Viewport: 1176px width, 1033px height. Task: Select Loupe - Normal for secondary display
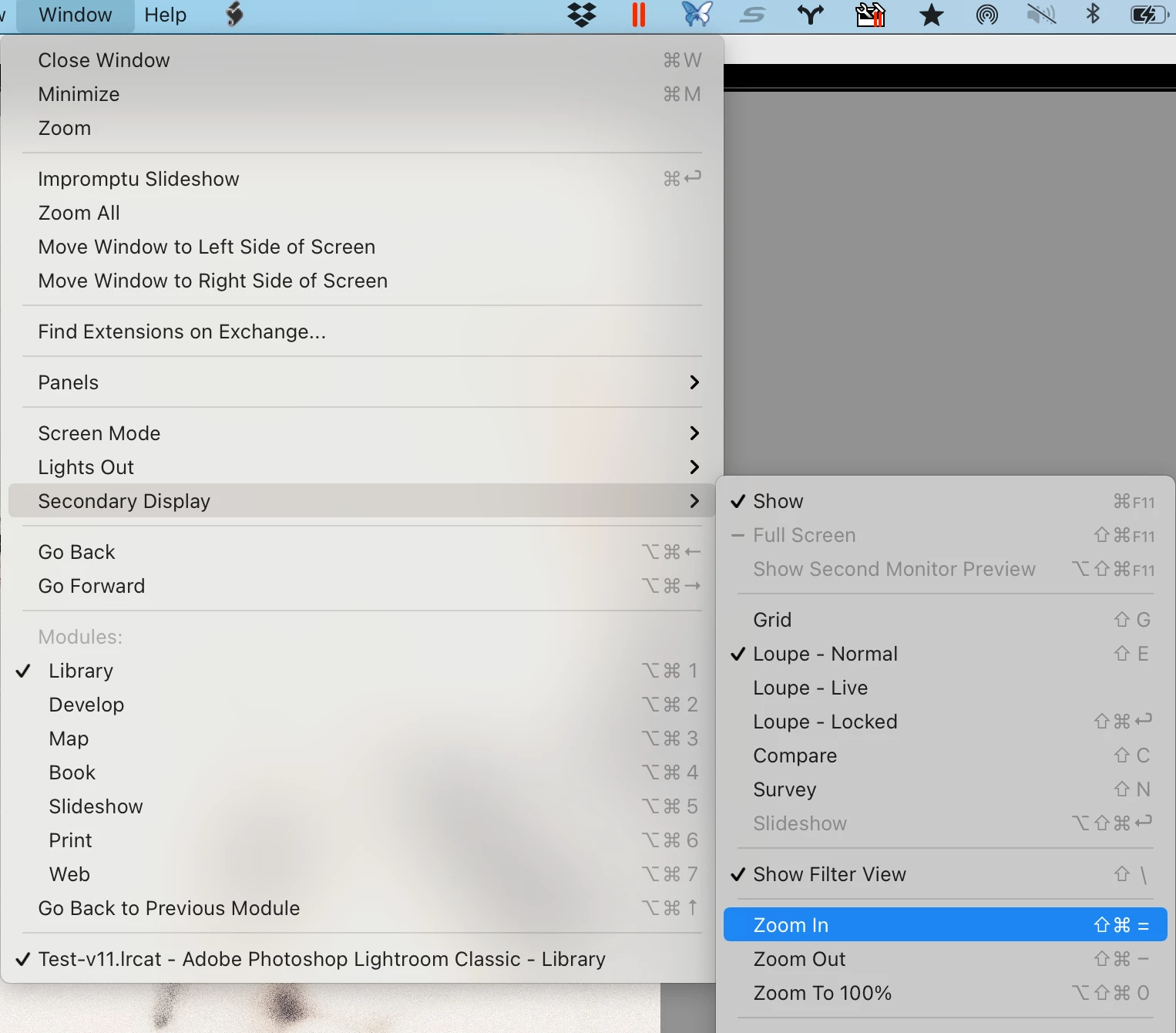coord(946,654)
